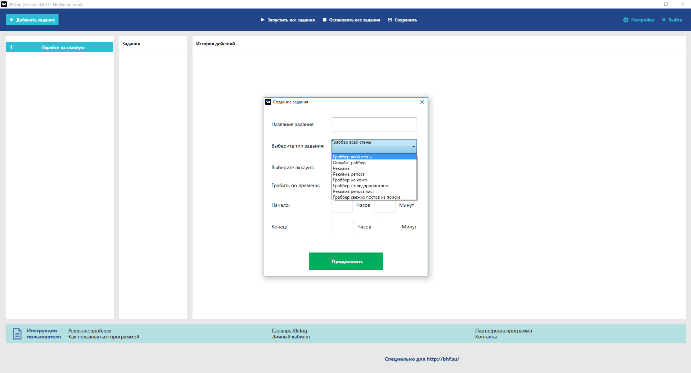The image size is (691, 373).
Task: Focus the task name input field
Action: pos(374,124)
